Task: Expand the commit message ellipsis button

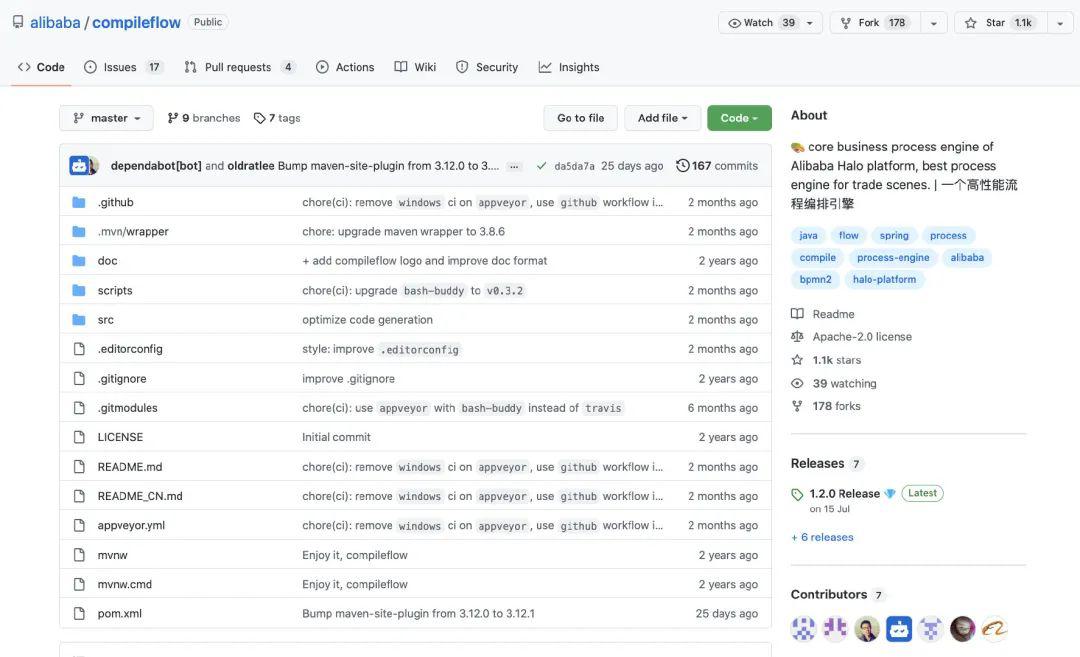Action: click(514, 166)
